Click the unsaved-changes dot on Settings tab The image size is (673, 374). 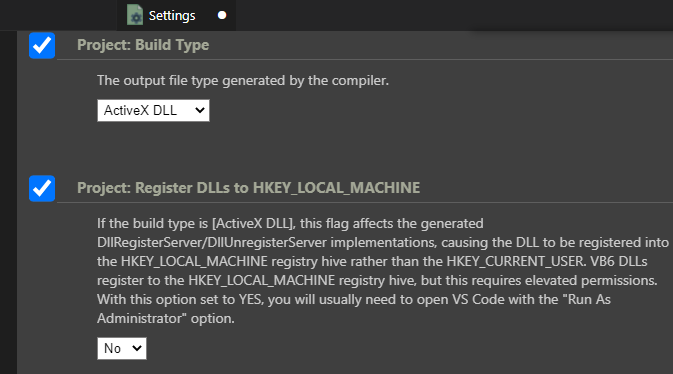pos(222,15)
